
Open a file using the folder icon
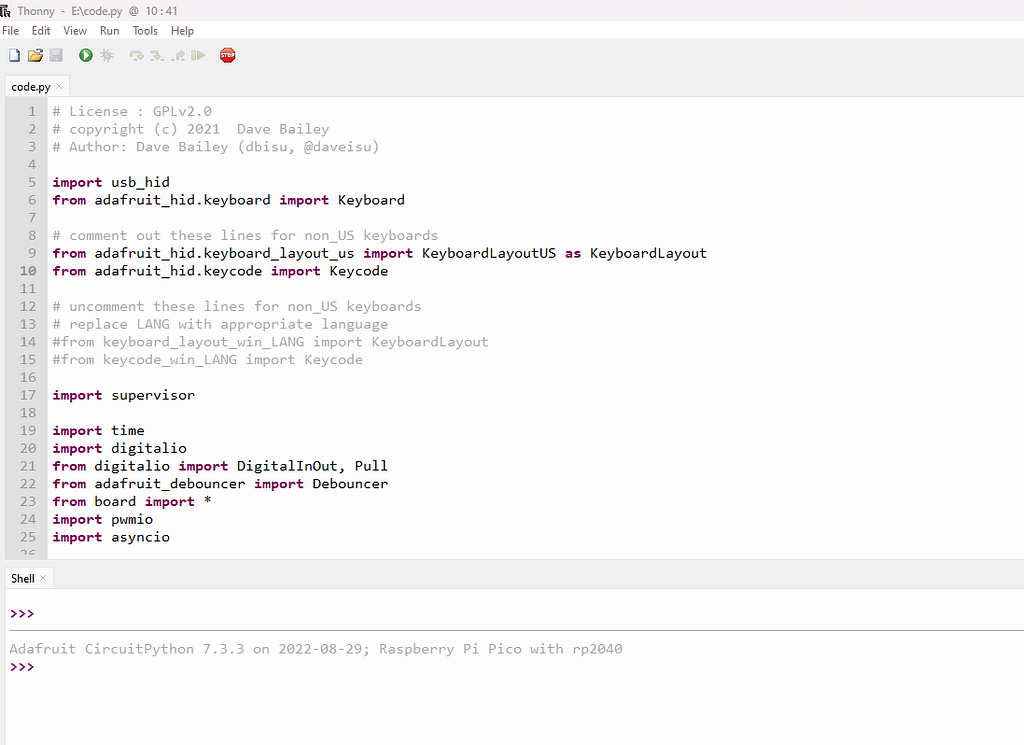coord(35,55)
